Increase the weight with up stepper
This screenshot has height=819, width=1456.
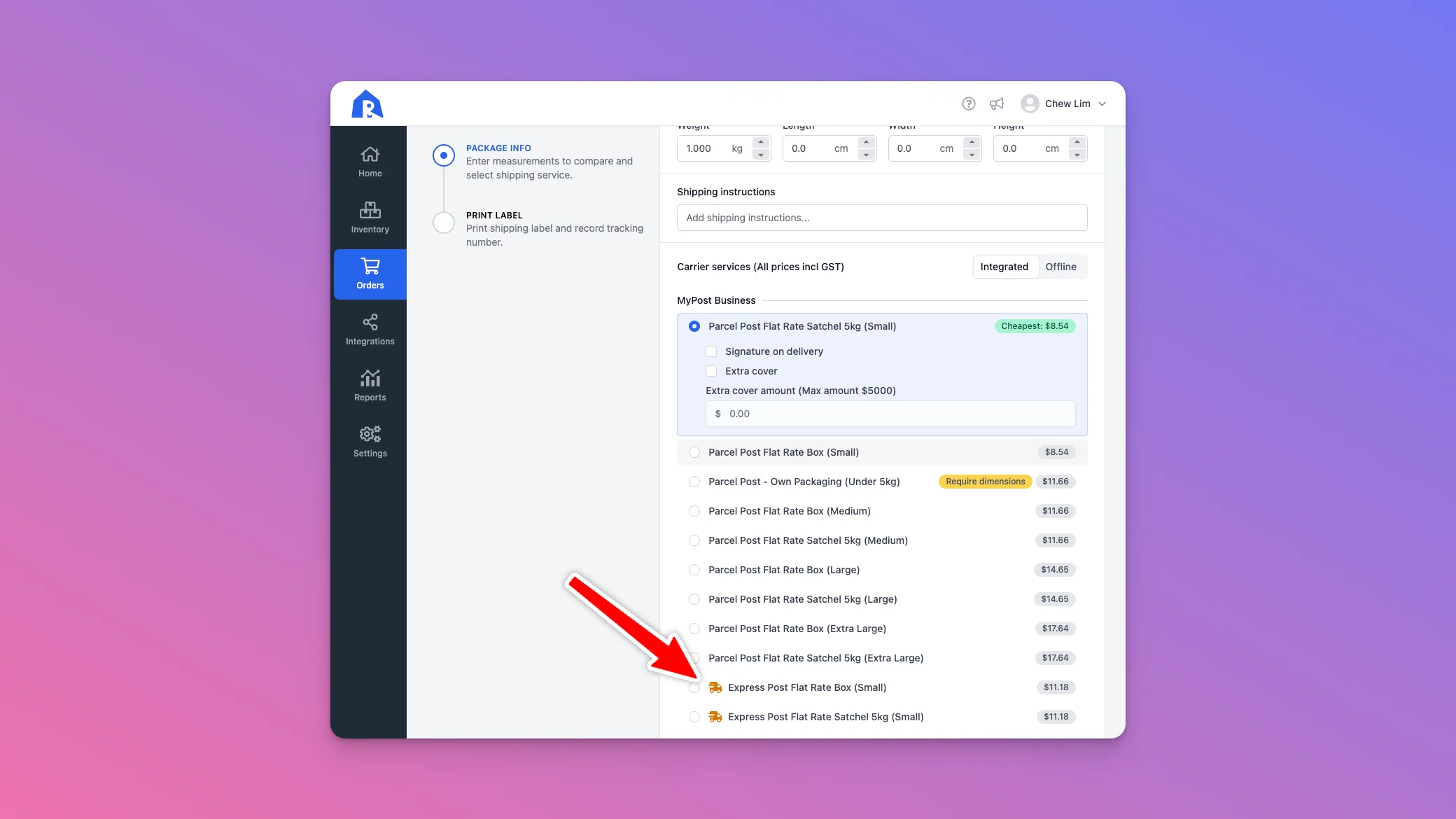[761, 142]
